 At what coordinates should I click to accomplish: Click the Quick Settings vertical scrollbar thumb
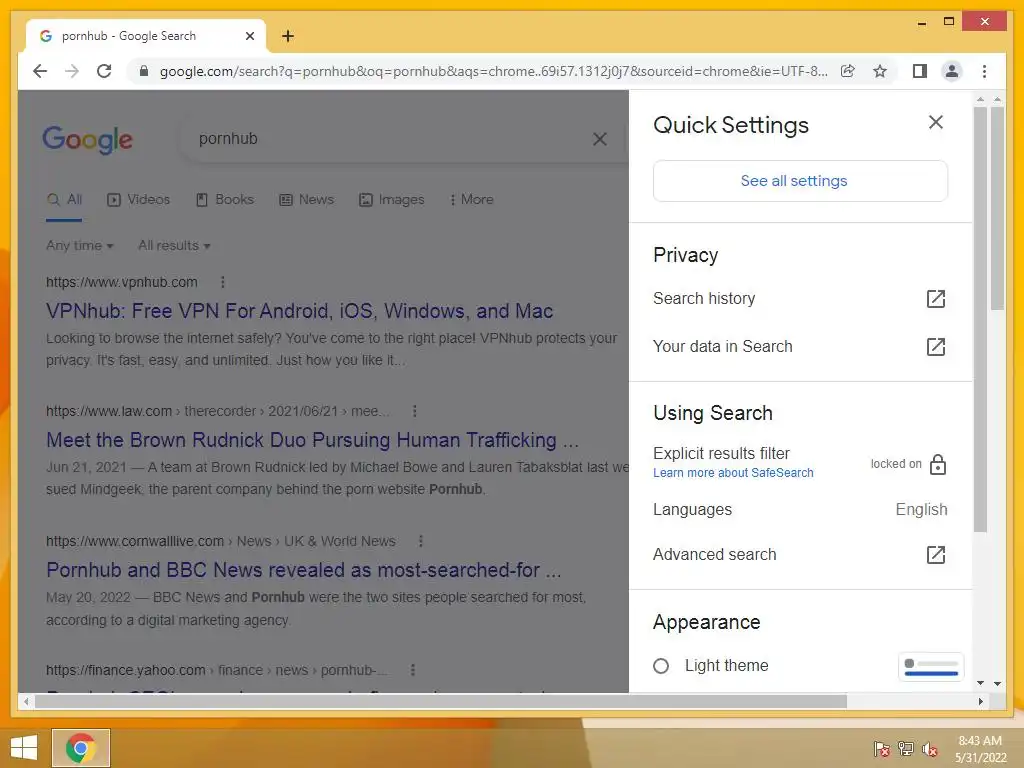coord(980,319)
